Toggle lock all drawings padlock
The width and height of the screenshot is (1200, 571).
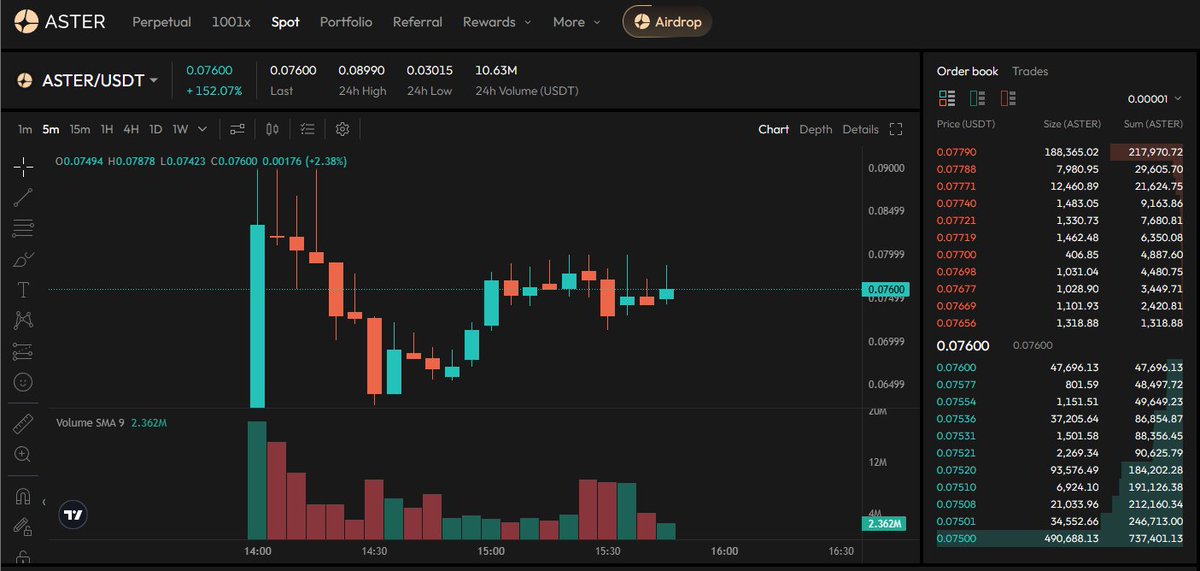23,558
